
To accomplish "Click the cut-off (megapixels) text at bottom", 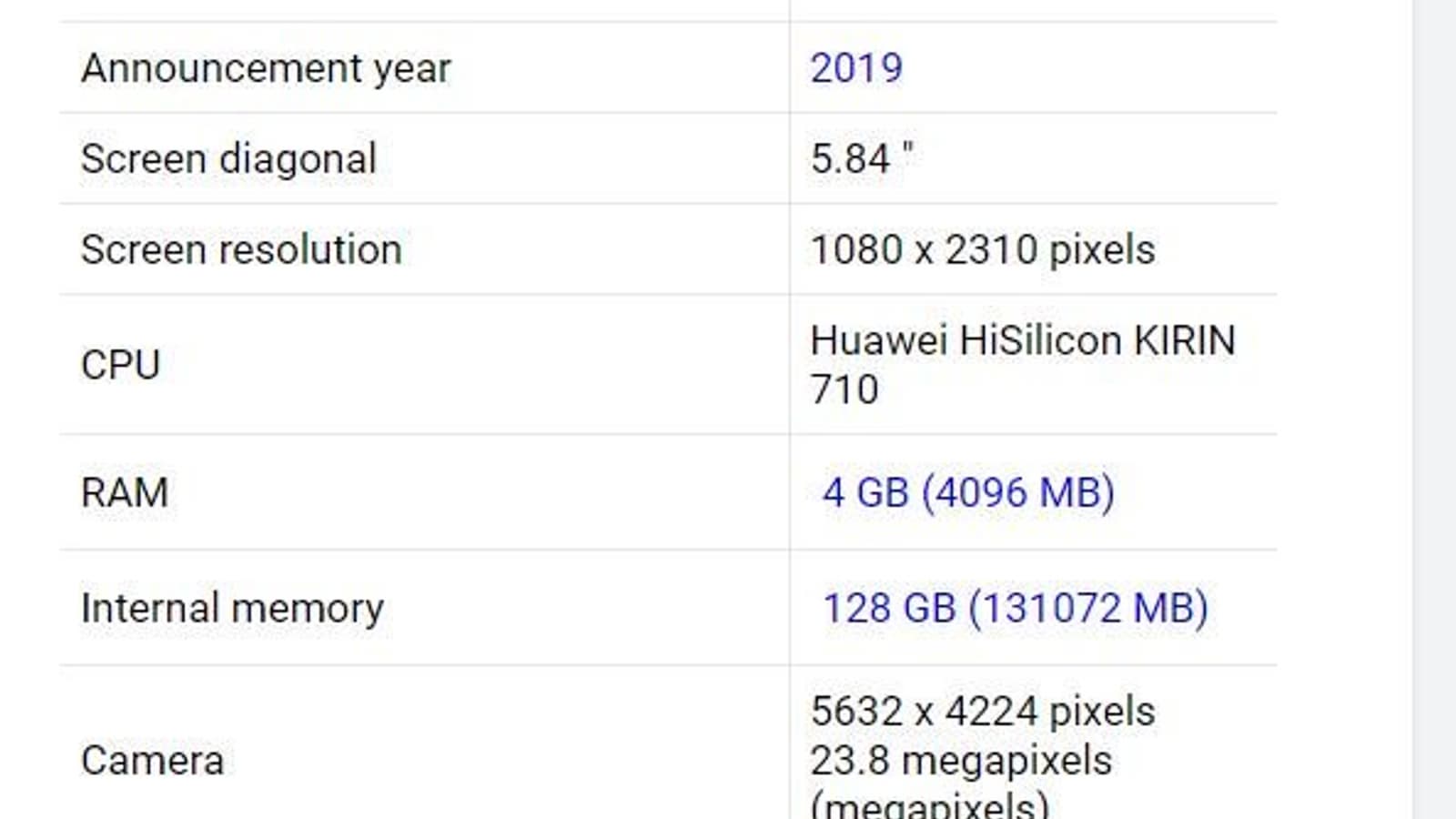I will (929, 806).
